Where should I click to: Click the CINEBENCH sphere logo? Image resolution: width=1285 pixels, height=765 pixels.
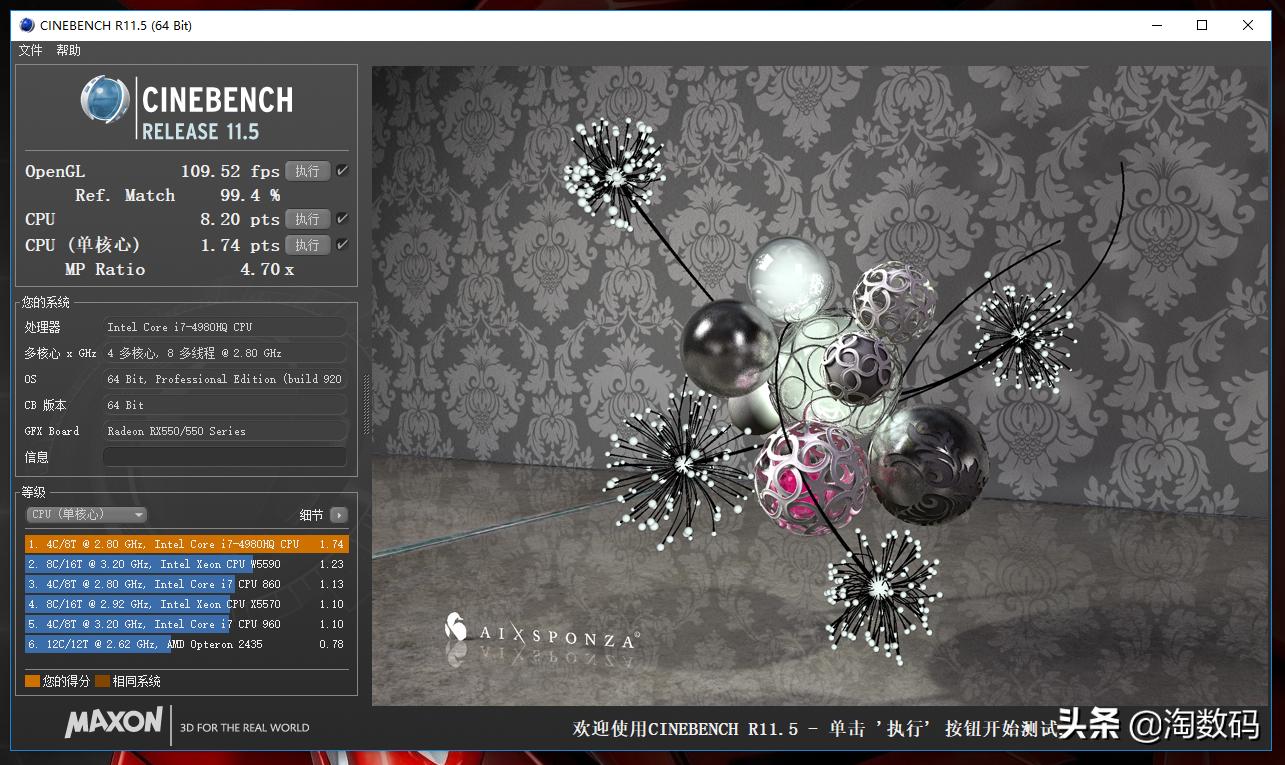[x=104, y=101]
